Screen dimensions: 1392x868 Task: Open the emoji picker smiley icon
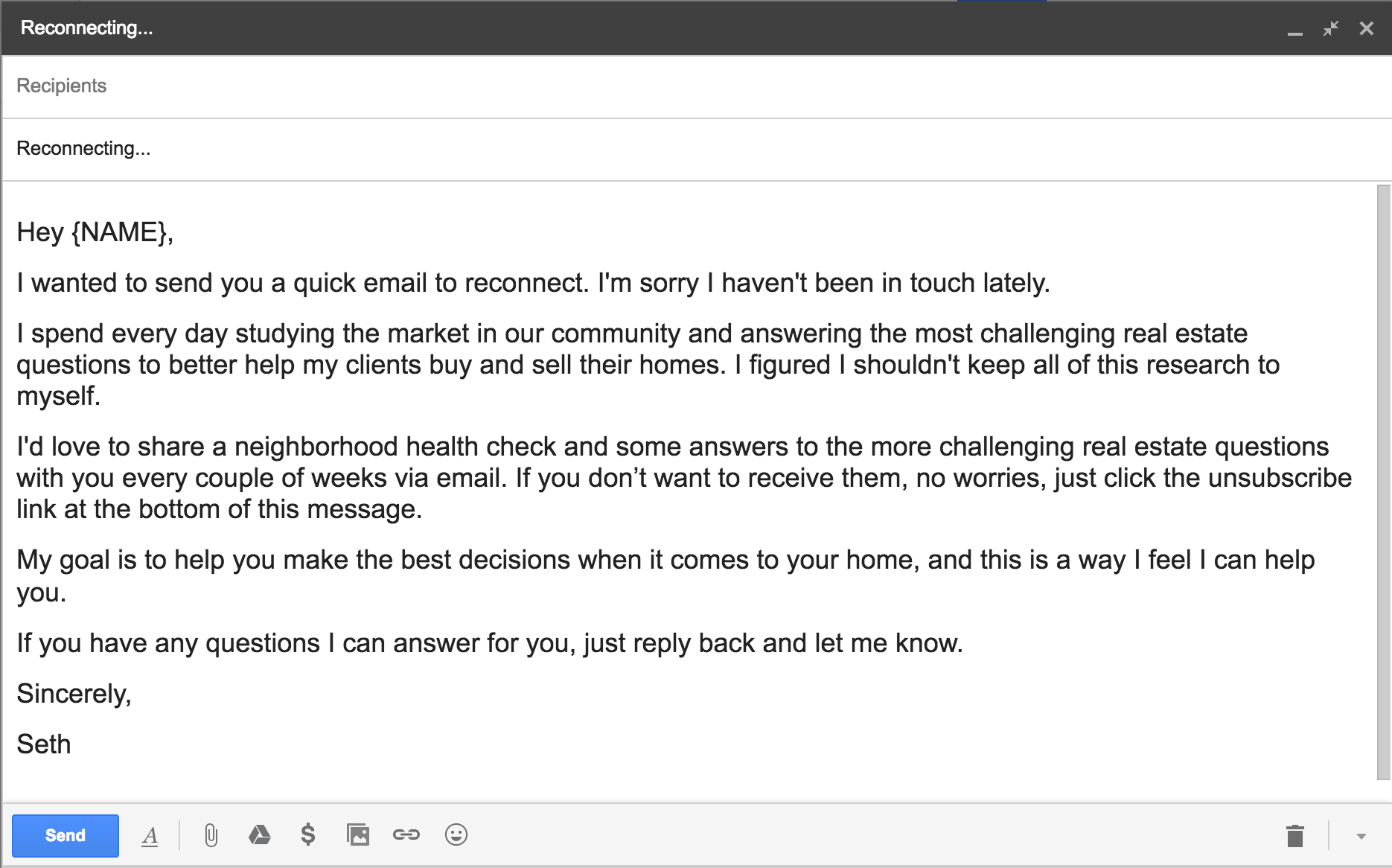456,835
